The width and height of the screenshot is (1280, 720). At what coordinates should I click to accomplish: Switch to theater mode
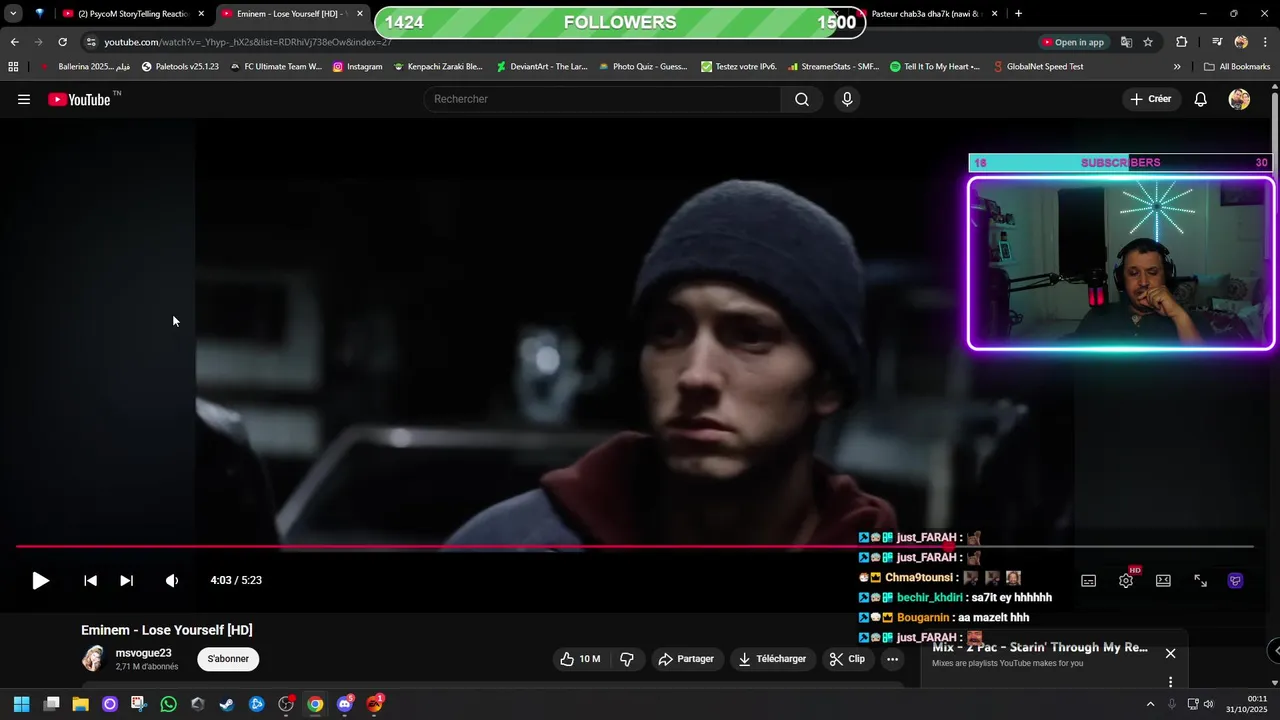click(1163, 580)
